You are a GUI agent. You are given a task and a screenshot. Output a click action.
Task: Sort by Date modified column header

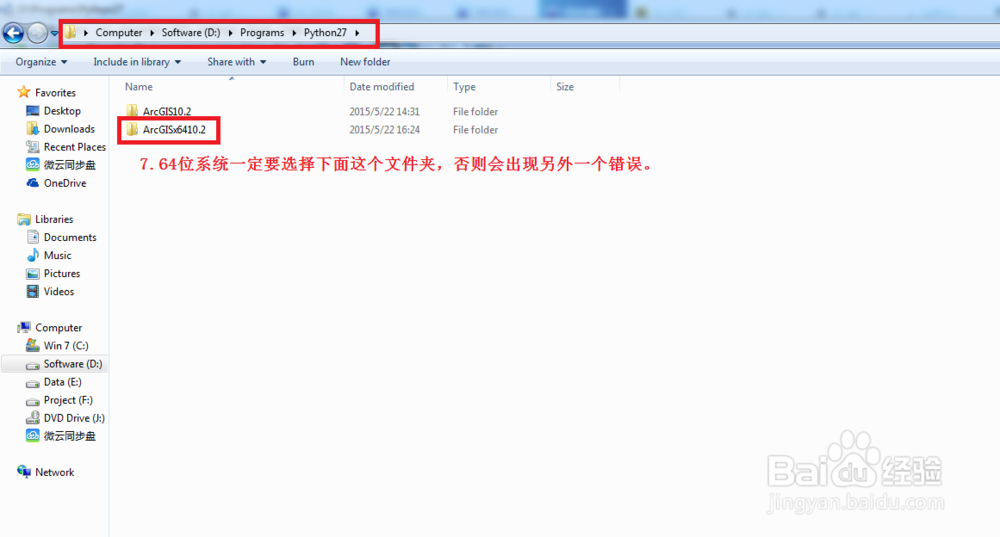381,87
